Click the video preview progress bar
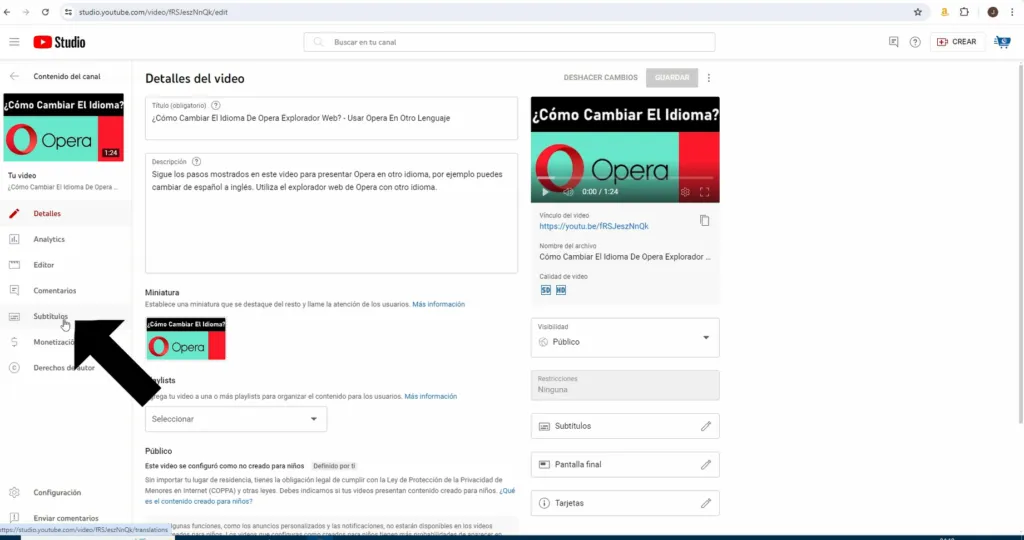The height and width of the screenshot is (540, 1024). pos(625,178)
